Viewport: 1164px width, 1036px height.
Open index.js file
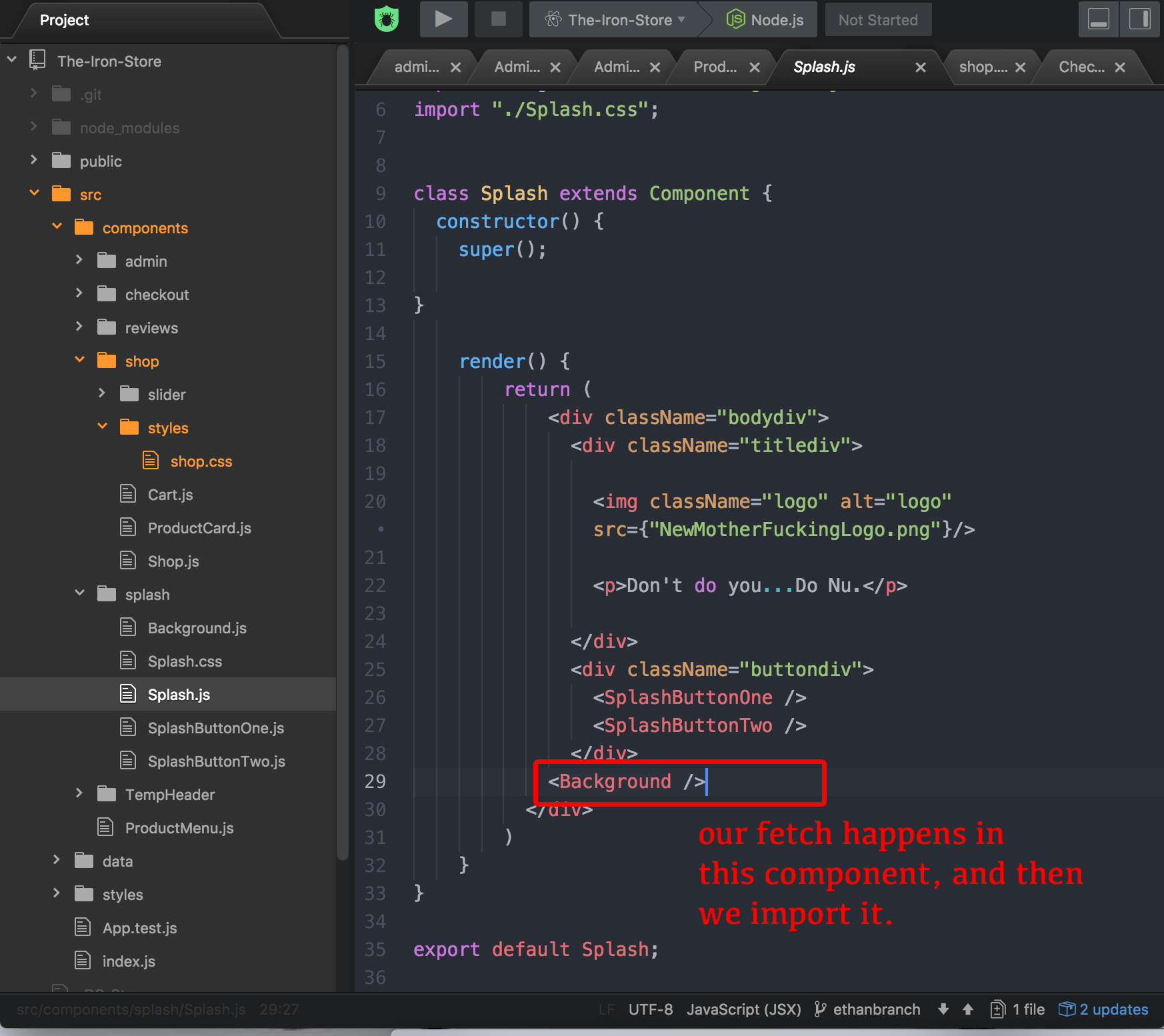129,961
